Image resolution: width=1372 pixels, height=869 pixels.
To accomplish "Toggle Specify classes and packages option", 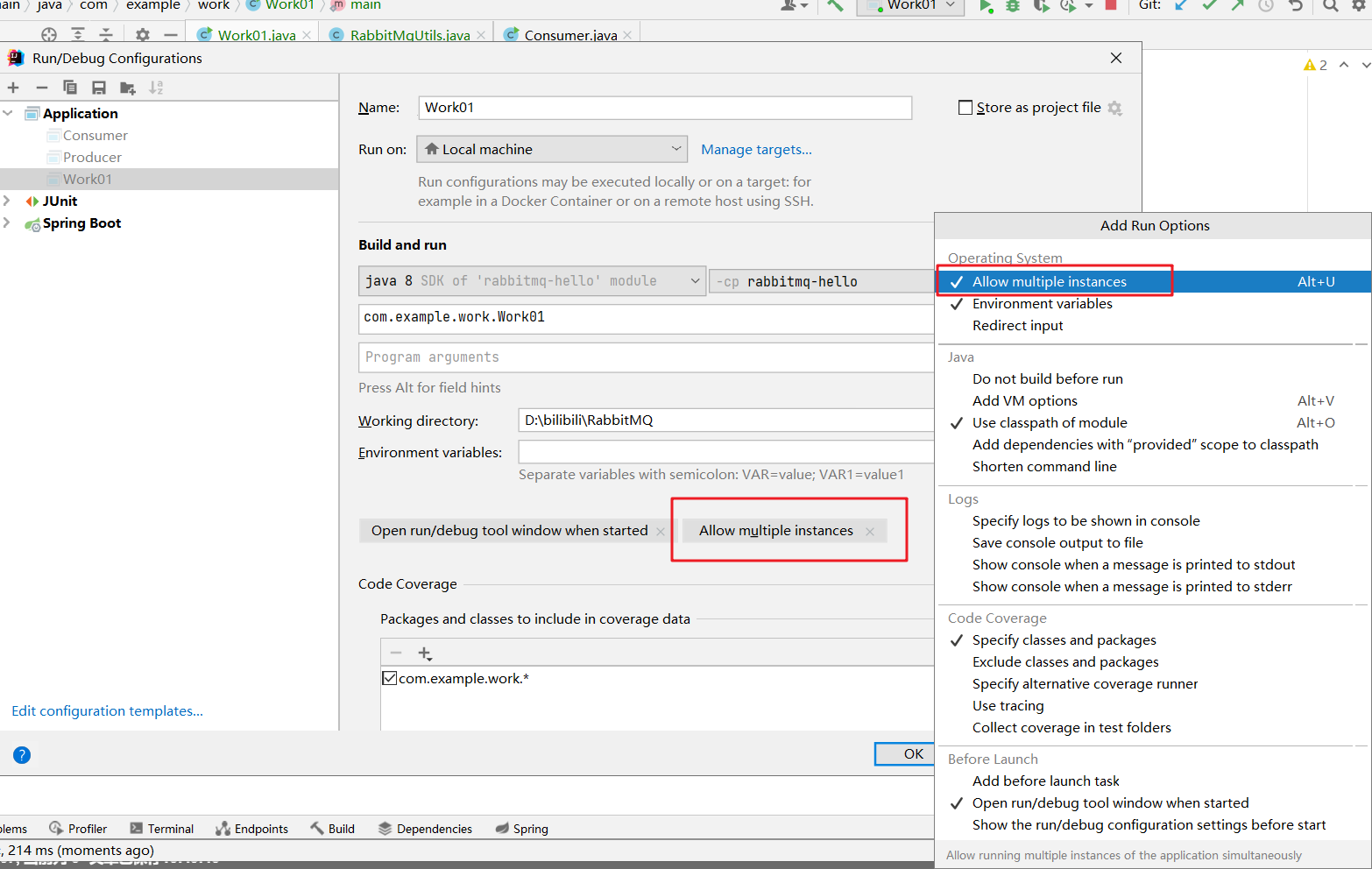I will 1153,639.
